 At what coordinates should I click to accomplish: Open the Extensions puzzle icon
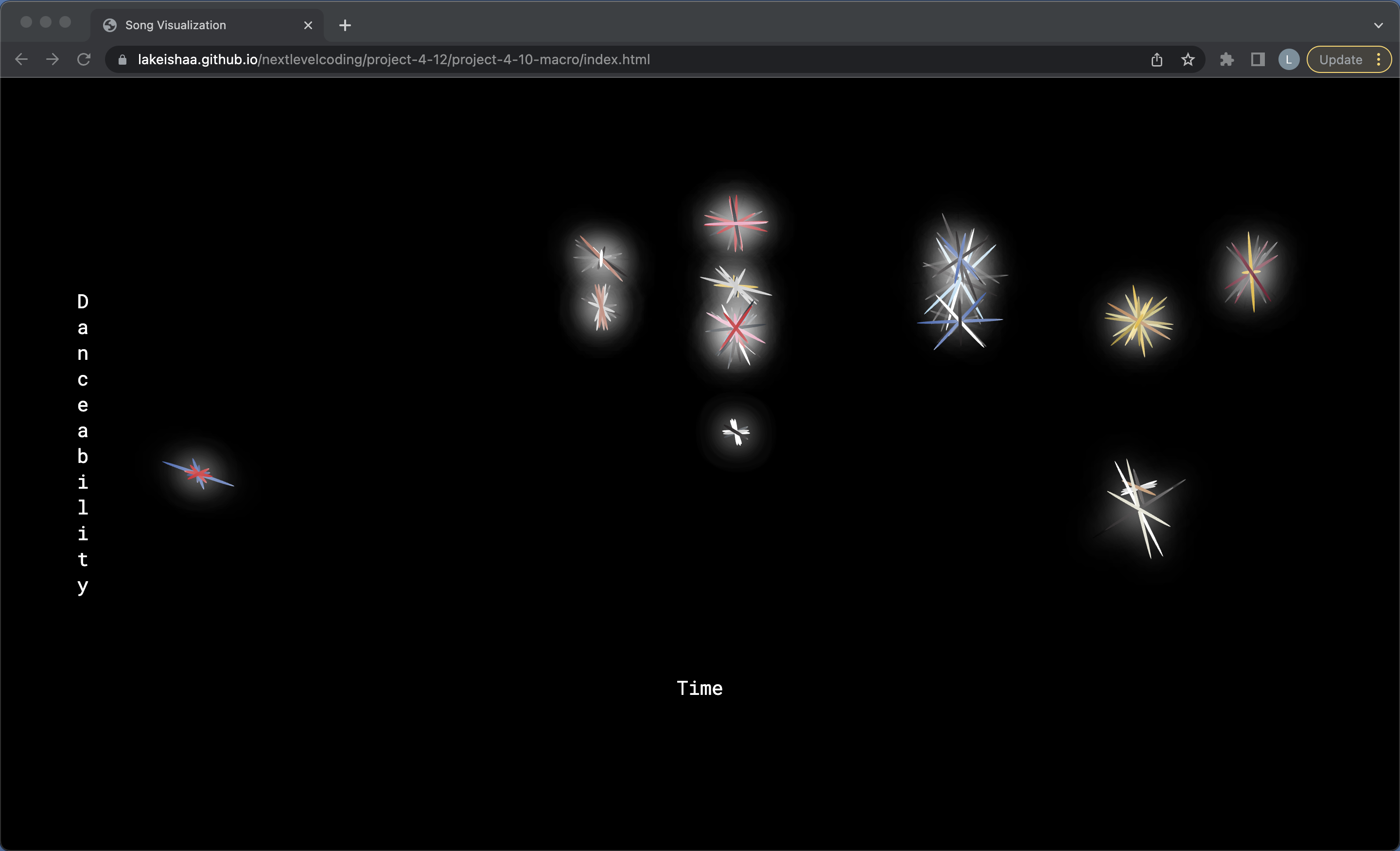1226,60
